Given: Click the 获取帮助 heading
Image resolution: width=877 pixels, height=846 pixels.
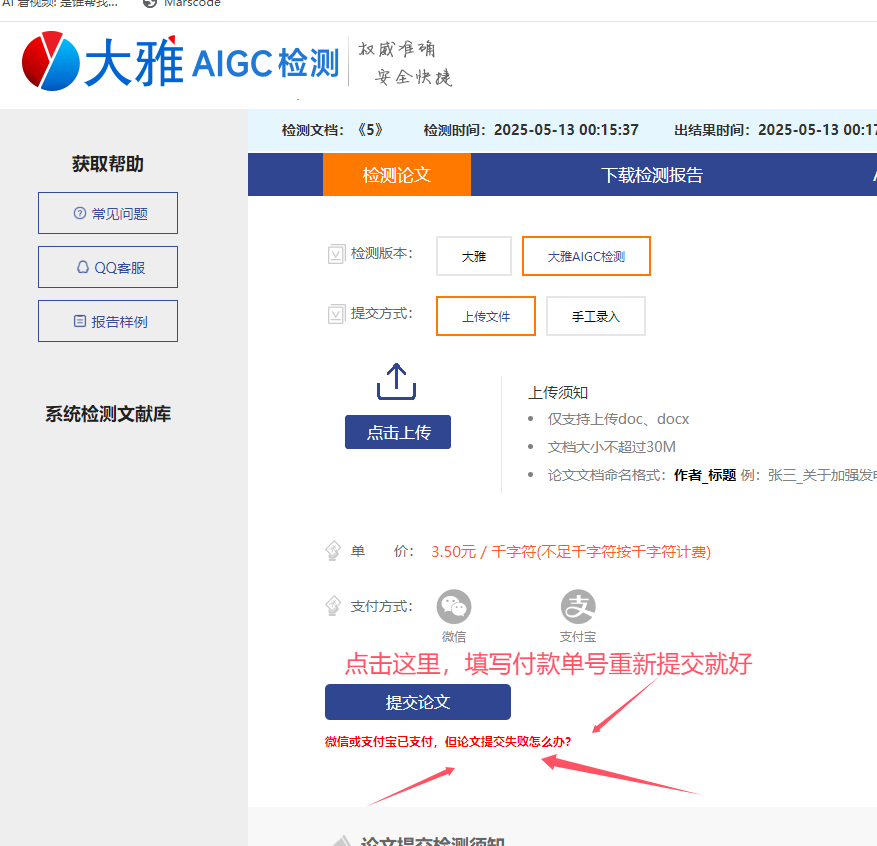Looking at the screenshot, I should [108, 164].
